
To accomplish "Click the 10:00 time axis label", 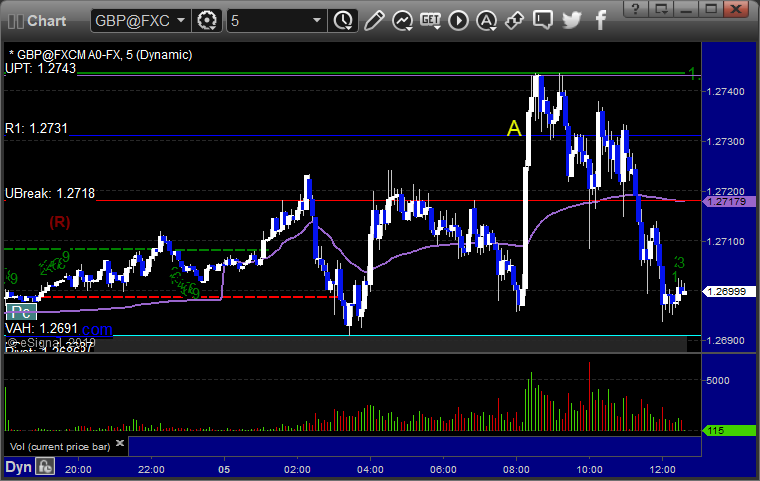I will (x=589, y=469).
